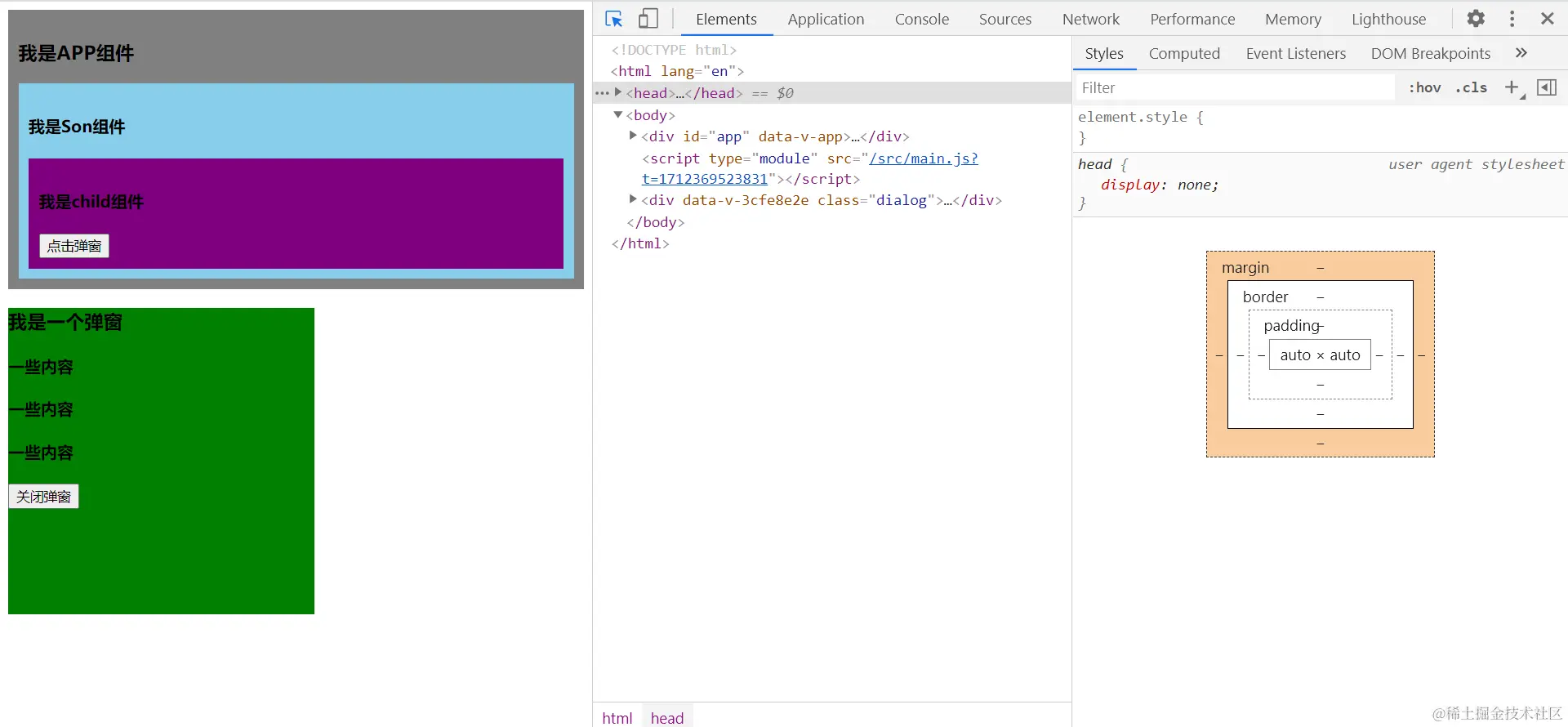Screen dimensions: 1568x727
Task: Toggle the device toolbar icon
Action: 648,19
